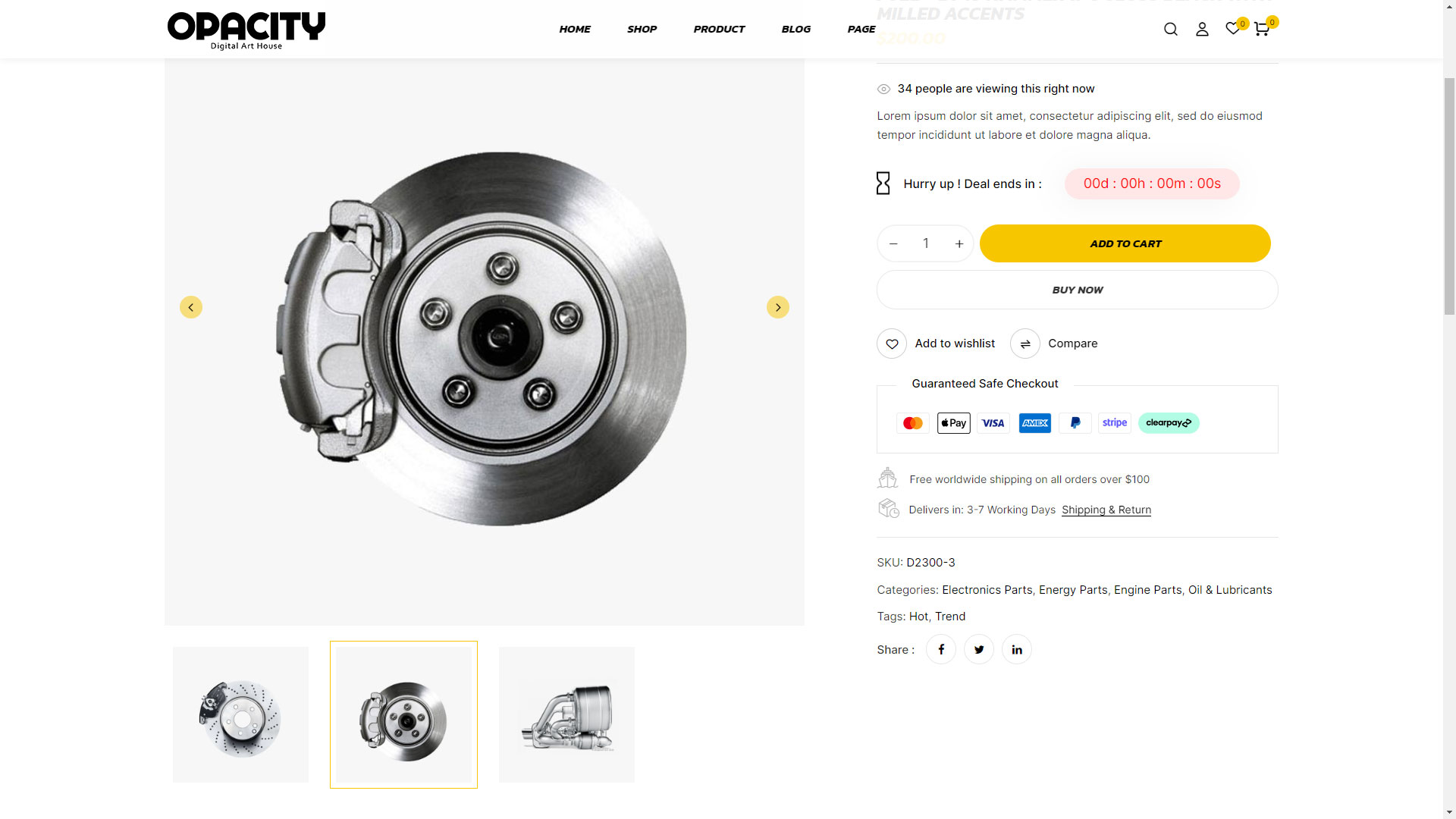Image resolution: width=1456 pixels, height=819 pixels.
Task: Open the wishlist heart in header
Action: pyautogui.click(x=1233, y=29)
